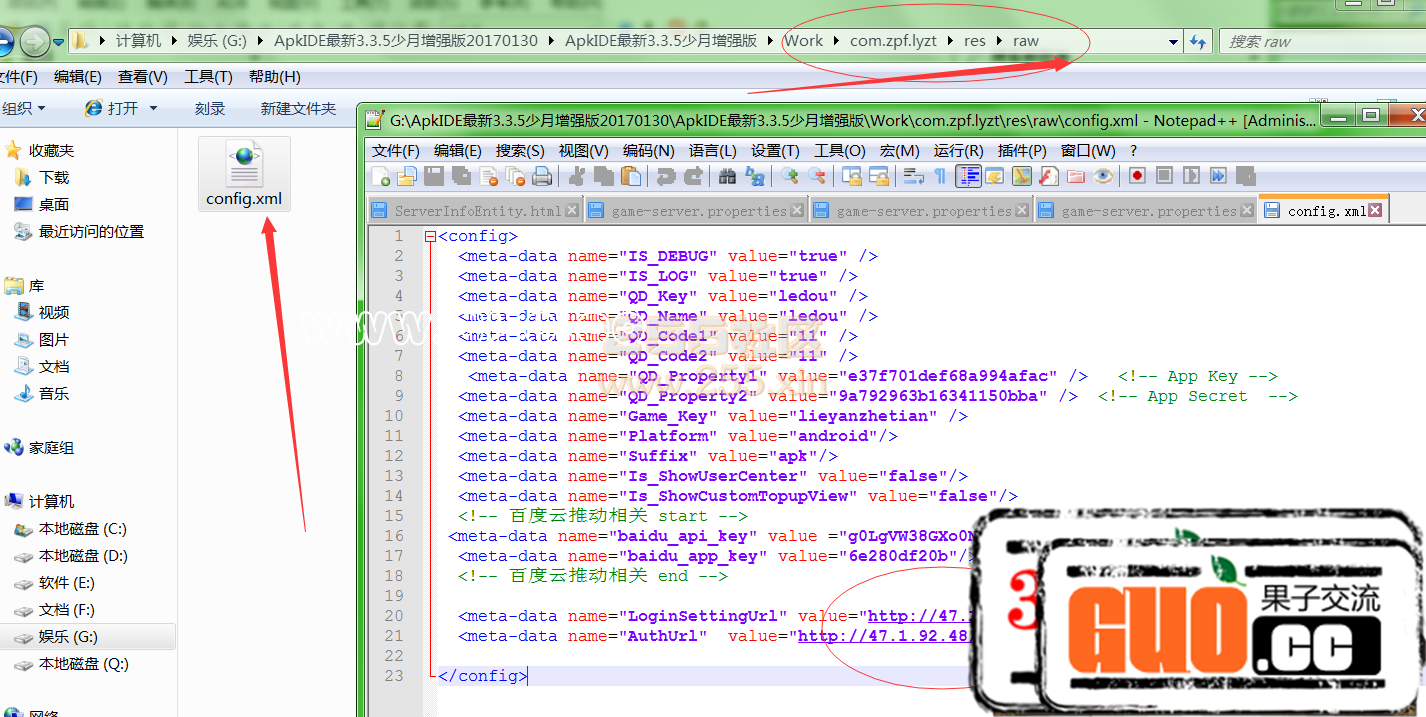Screen dimensions: 1426x717
Task: Click the Zoom In magnifier icon
Action: 791,177
